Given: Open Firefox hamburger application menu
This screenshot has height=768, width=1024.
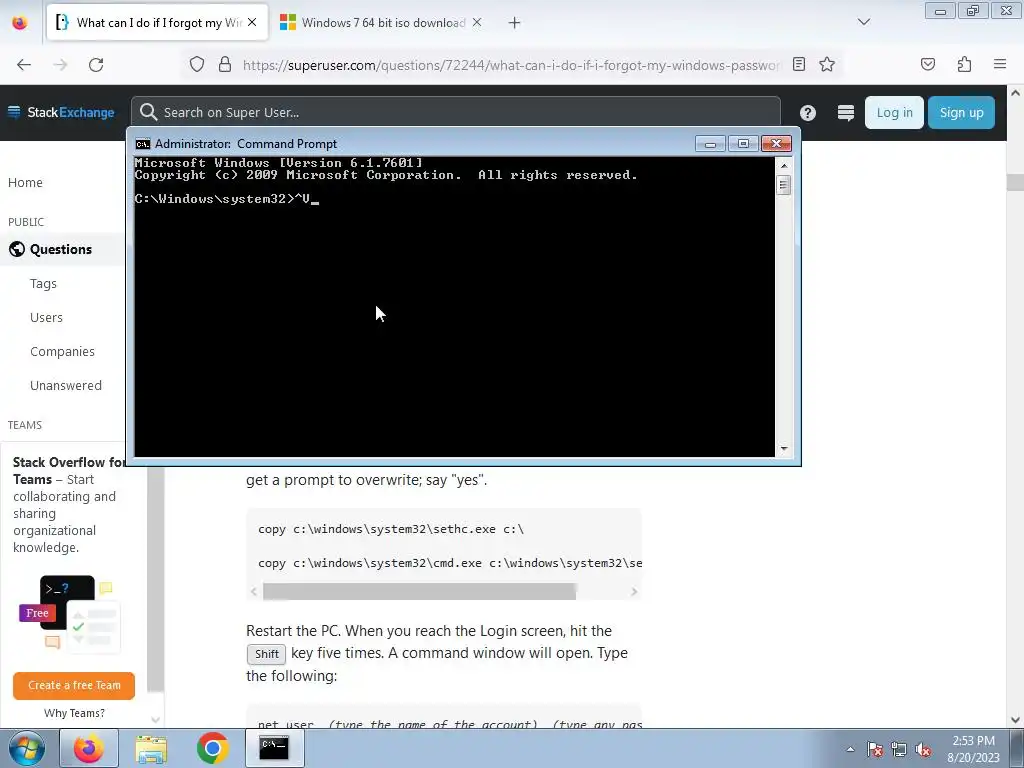Looking at the screenshot, I should [1000, 64].
